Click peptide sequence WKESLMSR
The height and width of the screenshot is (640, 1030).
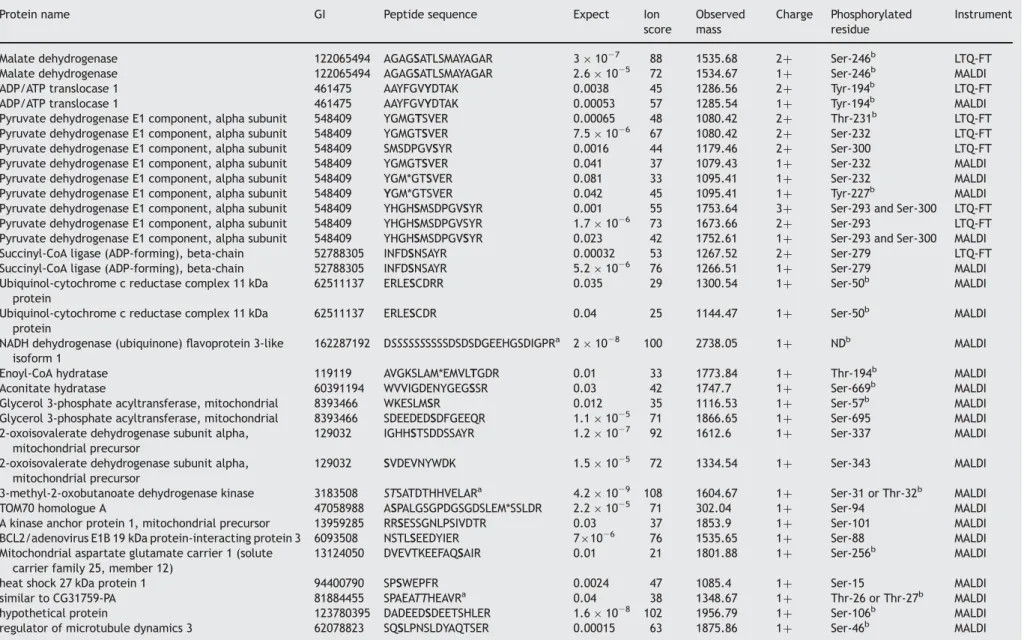(x=412, y=403)
